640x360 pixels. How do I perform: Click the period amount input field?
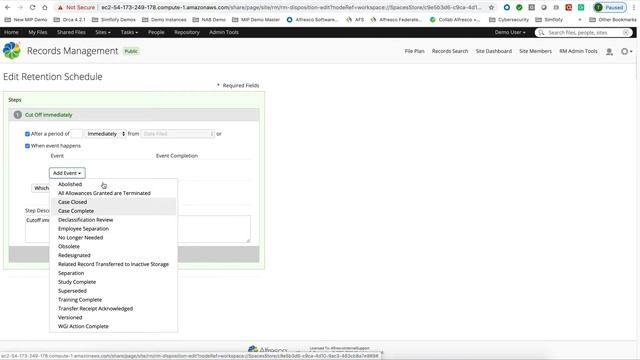tap(76, 134)
